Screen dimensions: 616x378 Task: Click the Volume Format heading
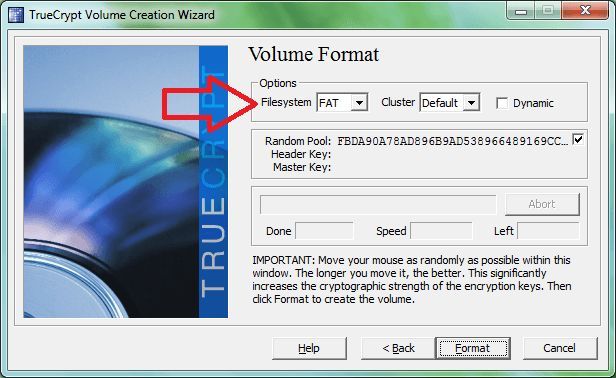click(x=314, y=54)
